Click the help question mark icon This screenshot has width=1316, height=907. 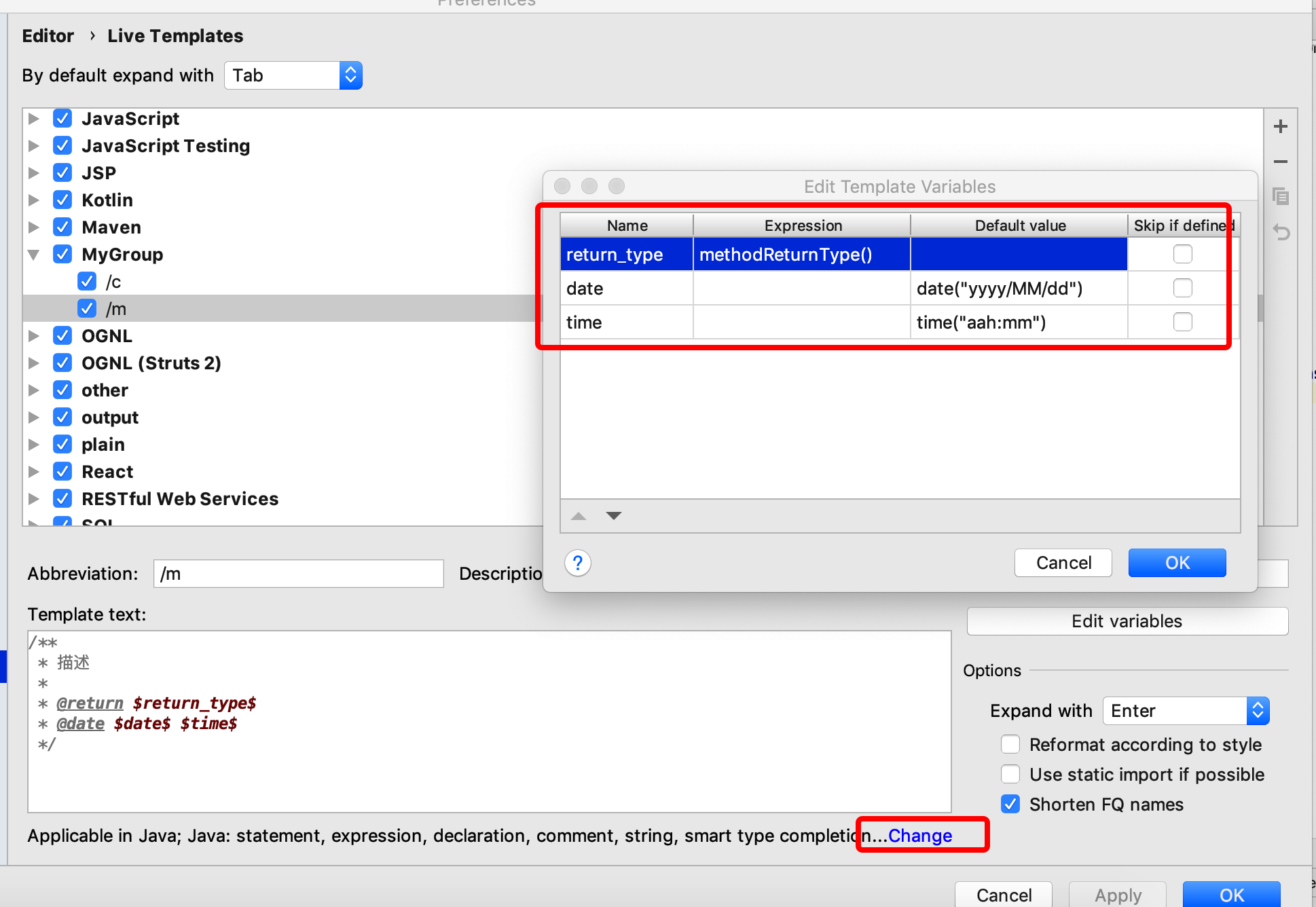[x=578, y=562]
